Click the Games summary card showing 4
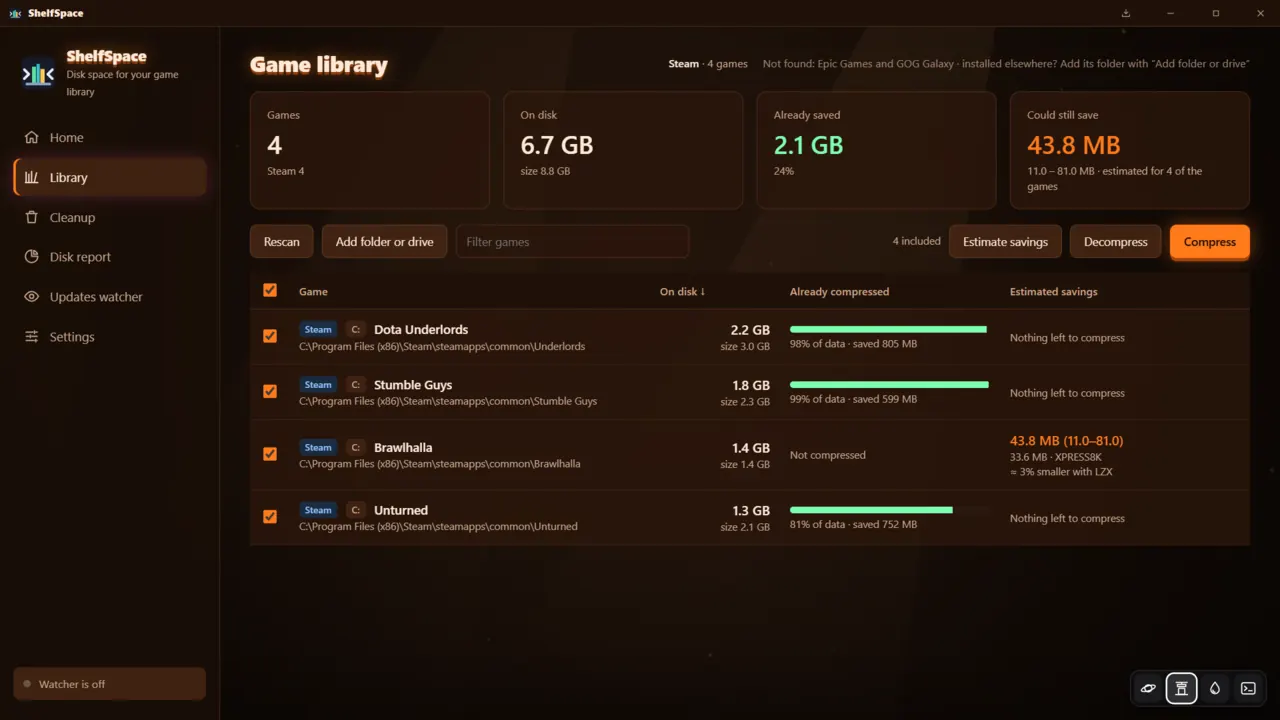The image size is (1280, 720). 370,150
